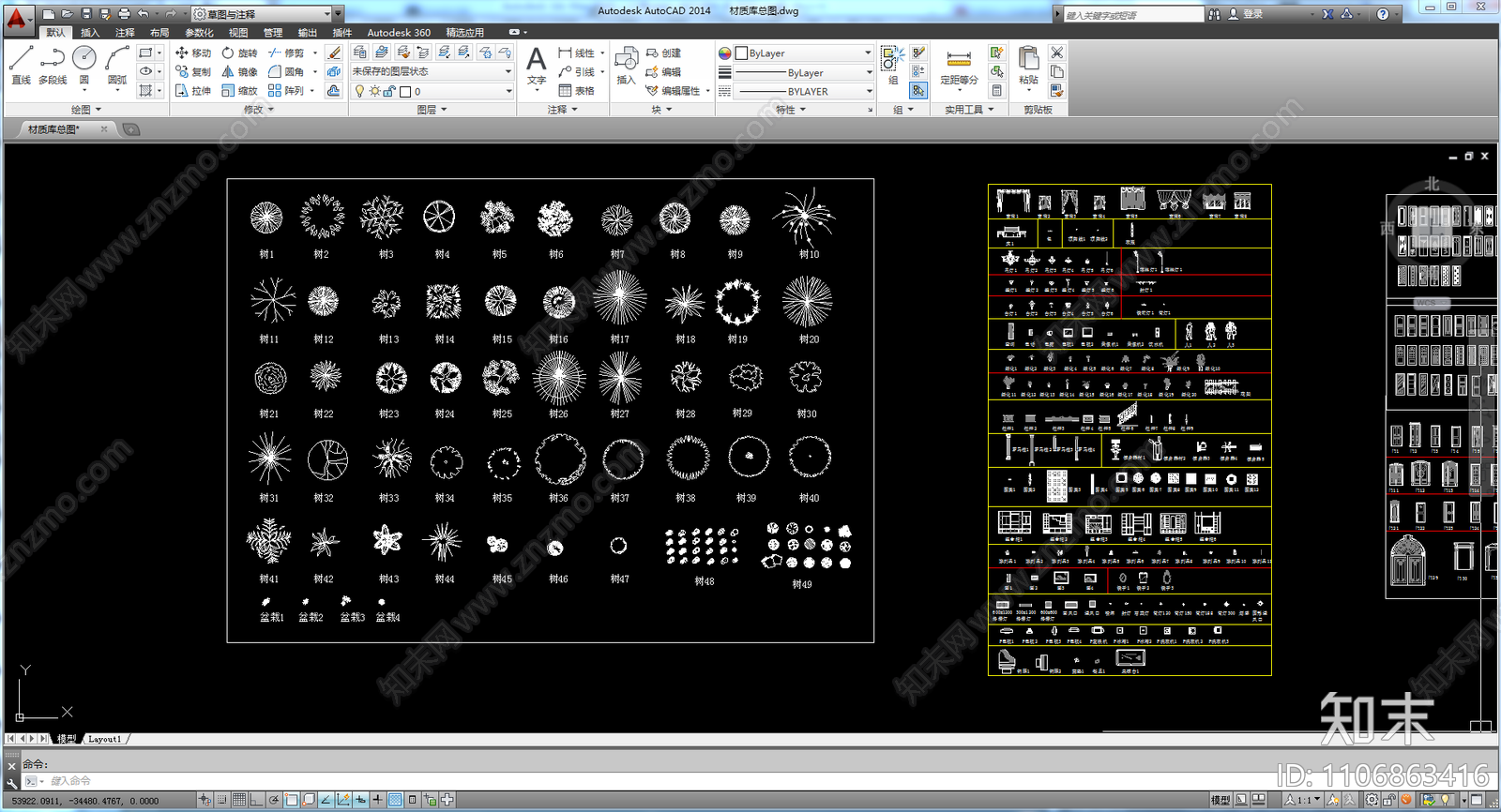Open the ByLayer color dropdown
The width and height of the screenshot is (1501, 812).
[803, 53]
